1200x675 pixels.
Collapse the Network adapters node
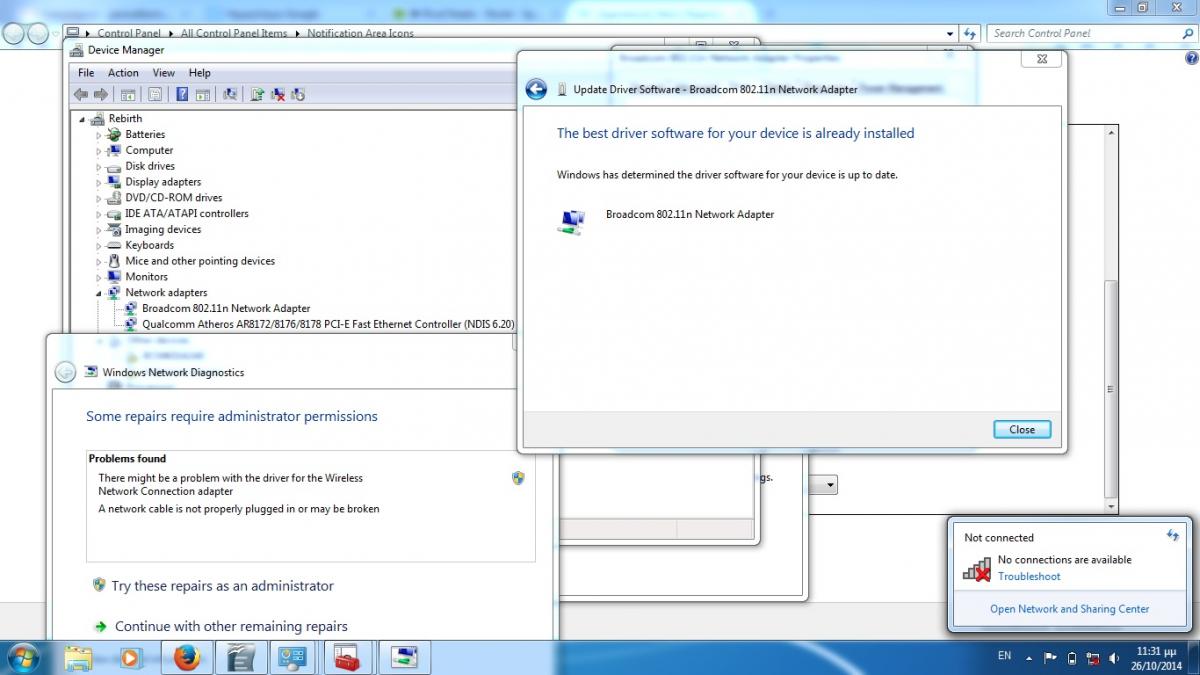(99, 293)
